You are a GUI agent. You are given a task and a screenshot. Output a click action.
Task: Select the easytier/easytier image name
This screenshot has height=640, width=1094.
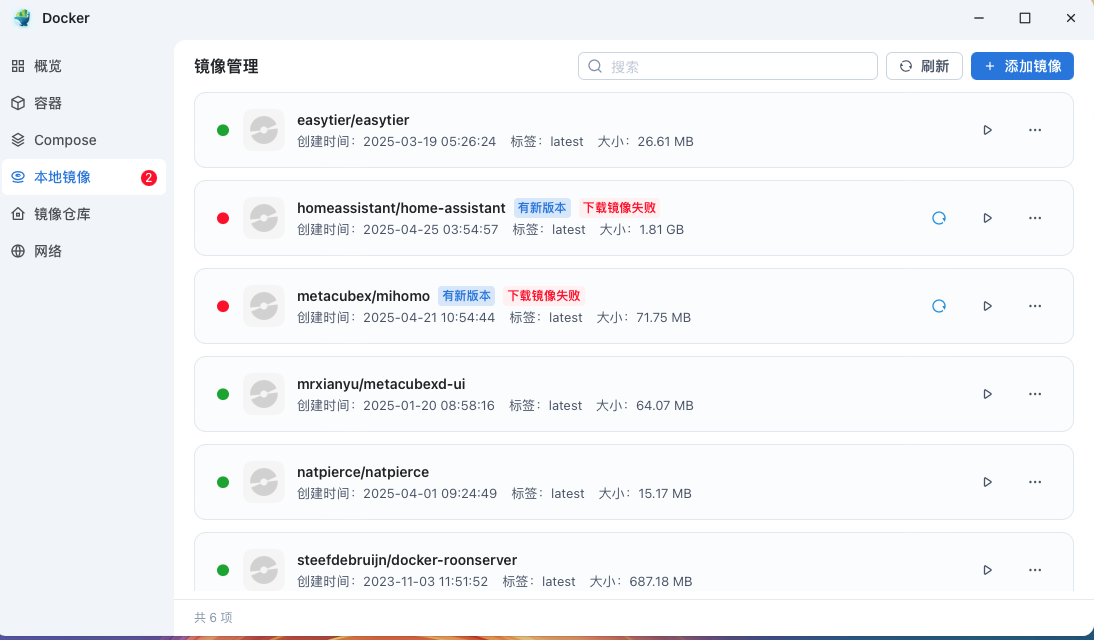click(353, 120)
